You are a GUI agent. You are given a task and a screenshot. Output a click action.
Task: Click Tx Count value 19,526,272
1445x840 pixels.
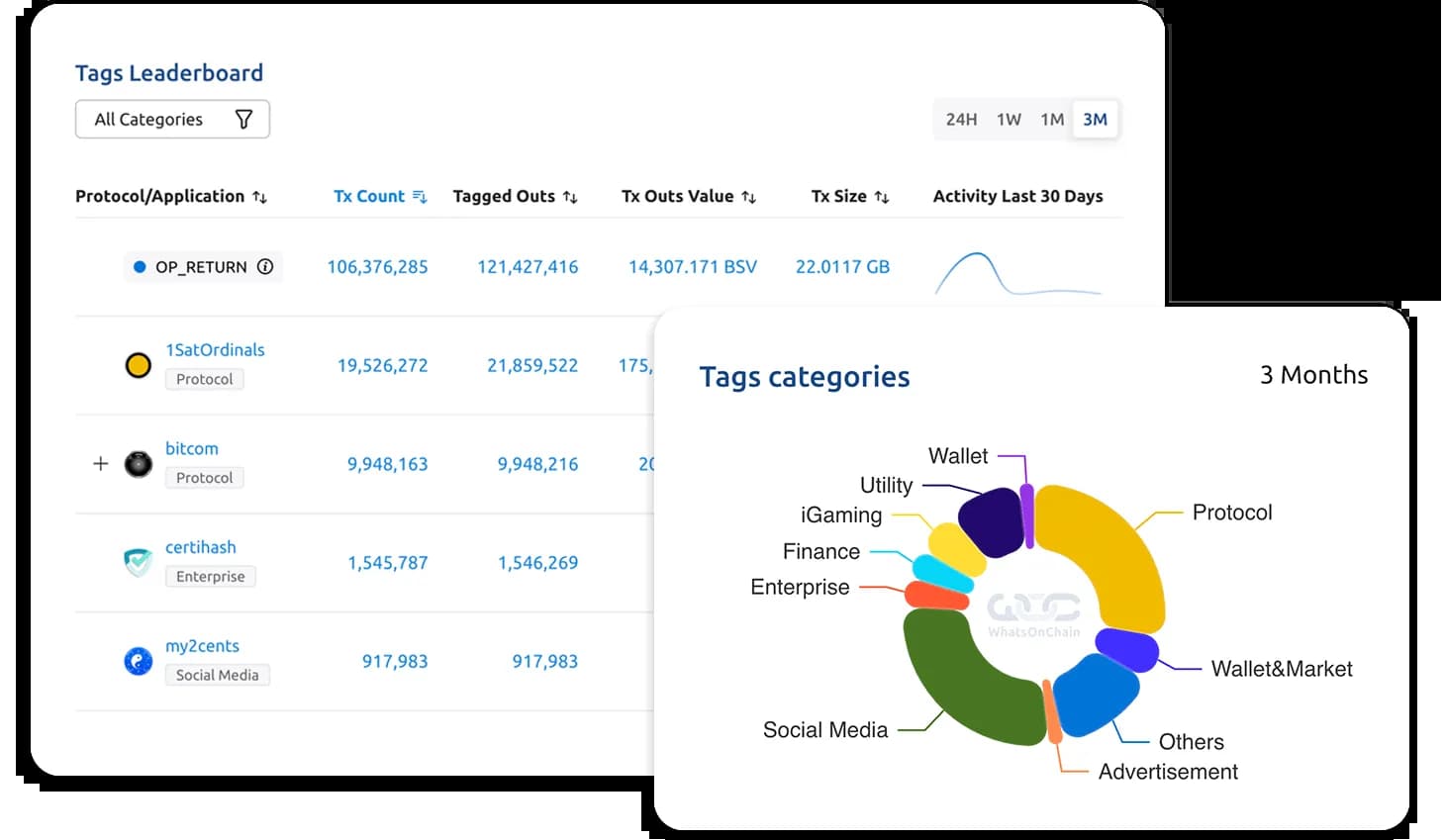pyautogui.click(x=383, y=365)
